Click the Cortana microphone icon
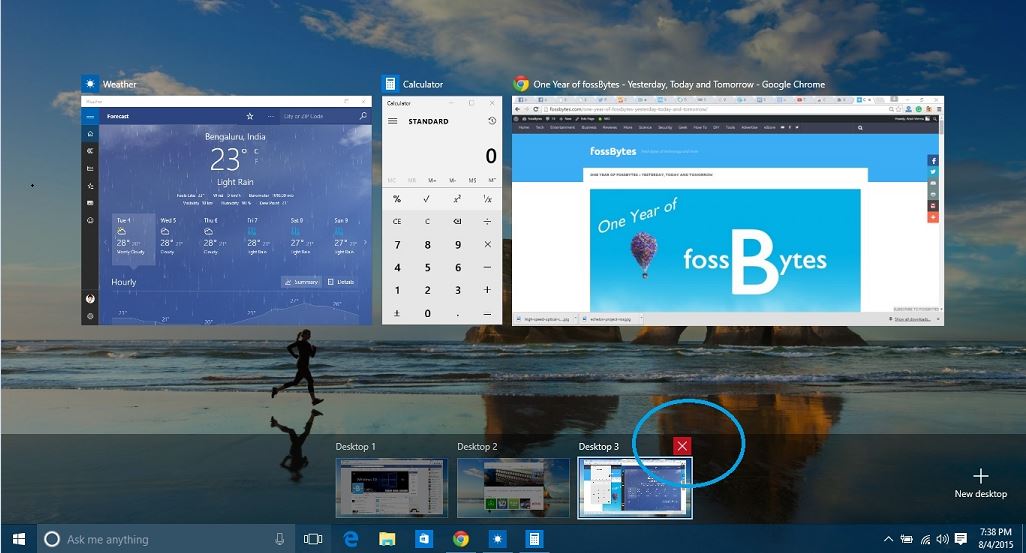Viewport: 1026px width, 553px height. coord(280,539)
